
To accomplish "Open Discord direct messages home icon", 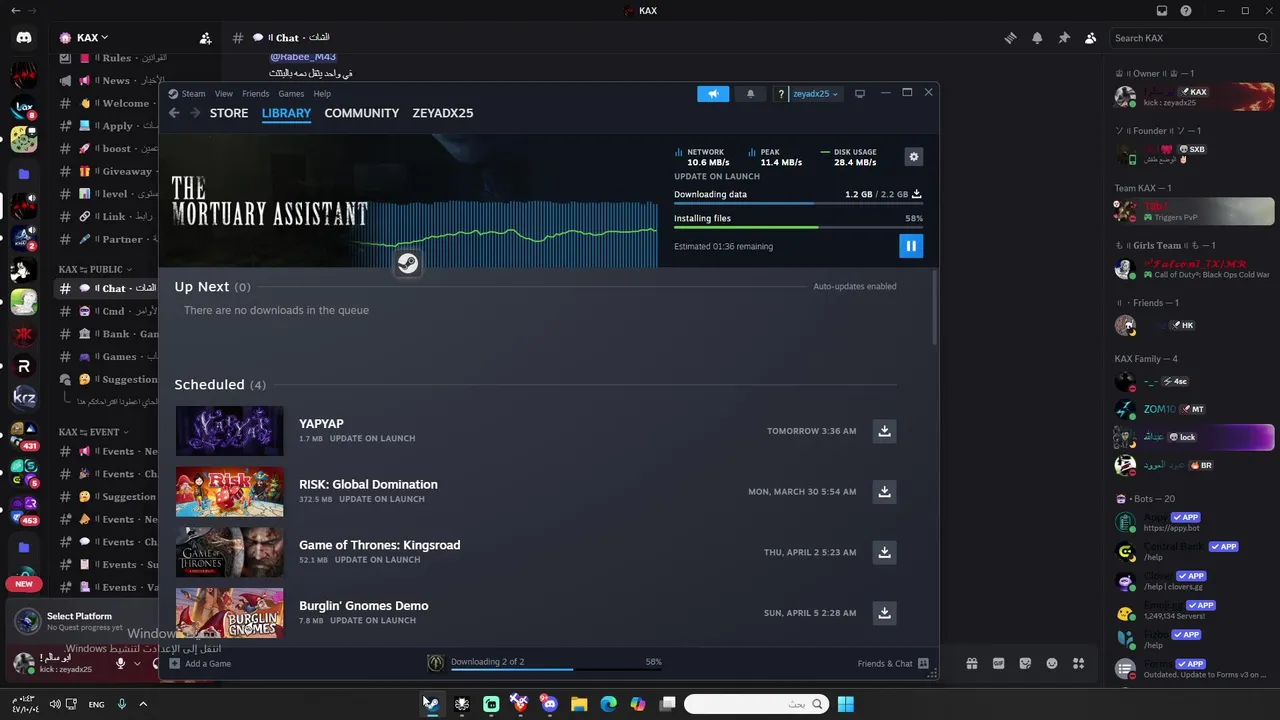I will coord(24,38).
